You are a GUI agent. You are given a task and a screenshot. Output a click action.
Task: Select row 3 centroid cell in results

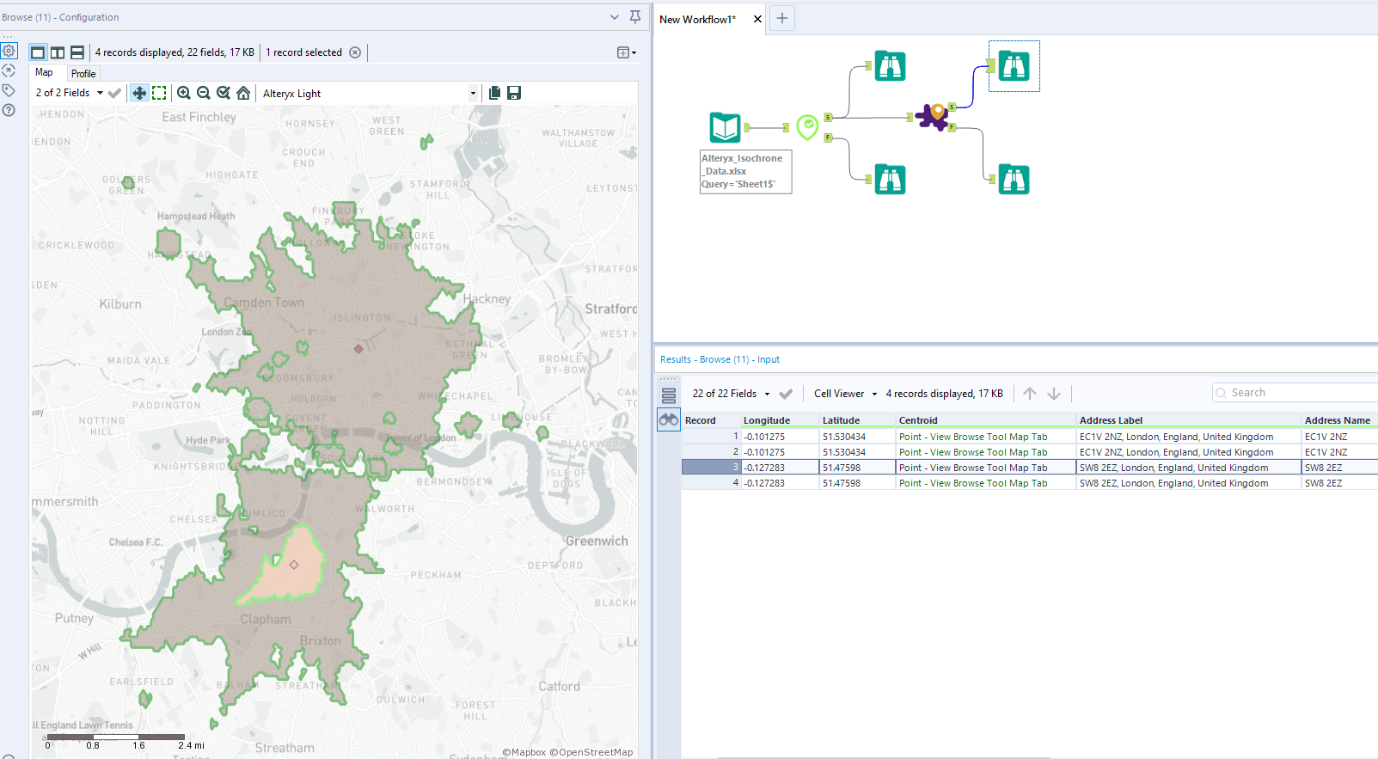pos(985,467)
